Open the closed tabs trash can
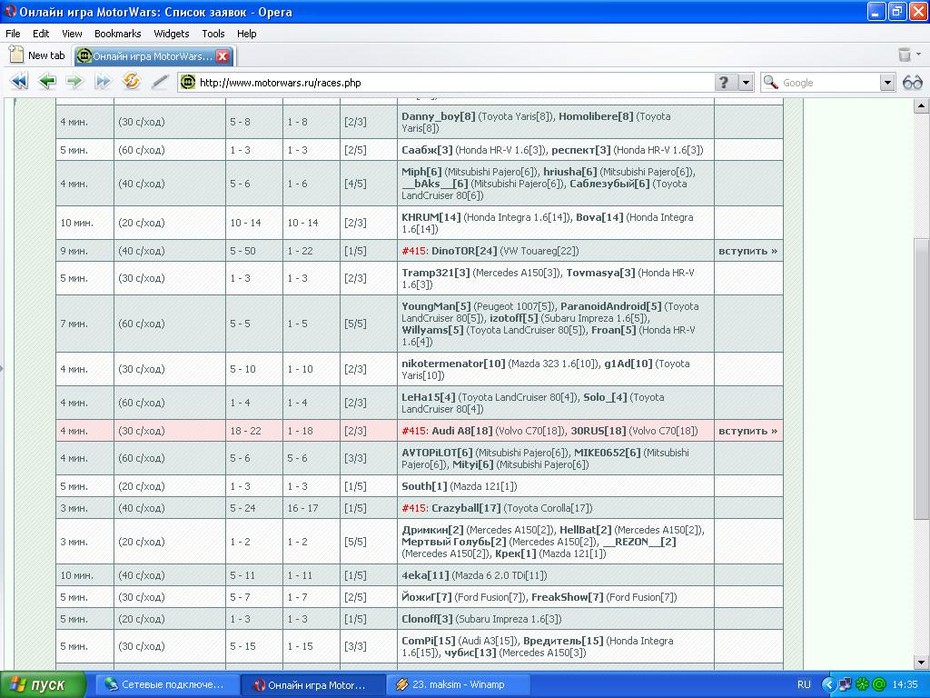 904,55
